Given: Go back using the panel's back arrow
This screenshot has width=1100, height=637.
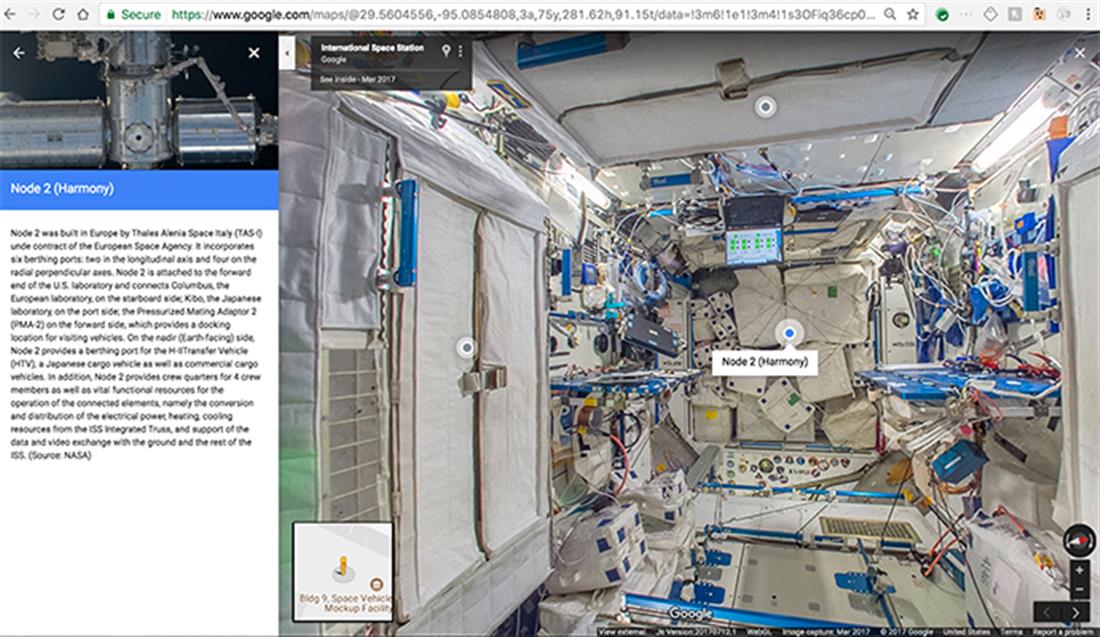Looking at the screenshot, I should (x=19, y=53).
